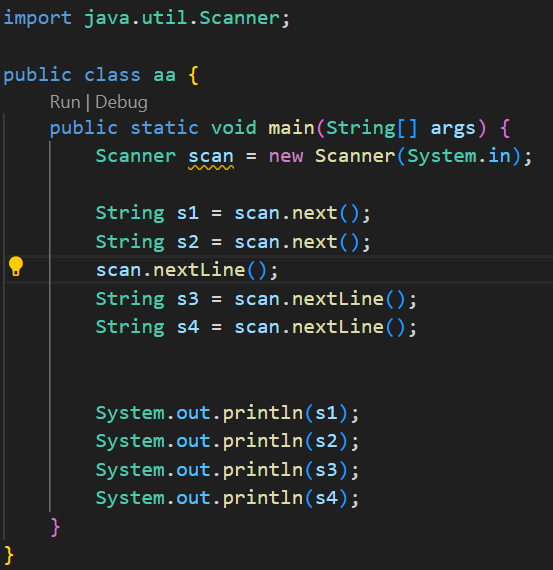The image size is (553, 570).
Task: Click 'System.in' argument in Scanner constructor
Action: click(x=459, y=156)
